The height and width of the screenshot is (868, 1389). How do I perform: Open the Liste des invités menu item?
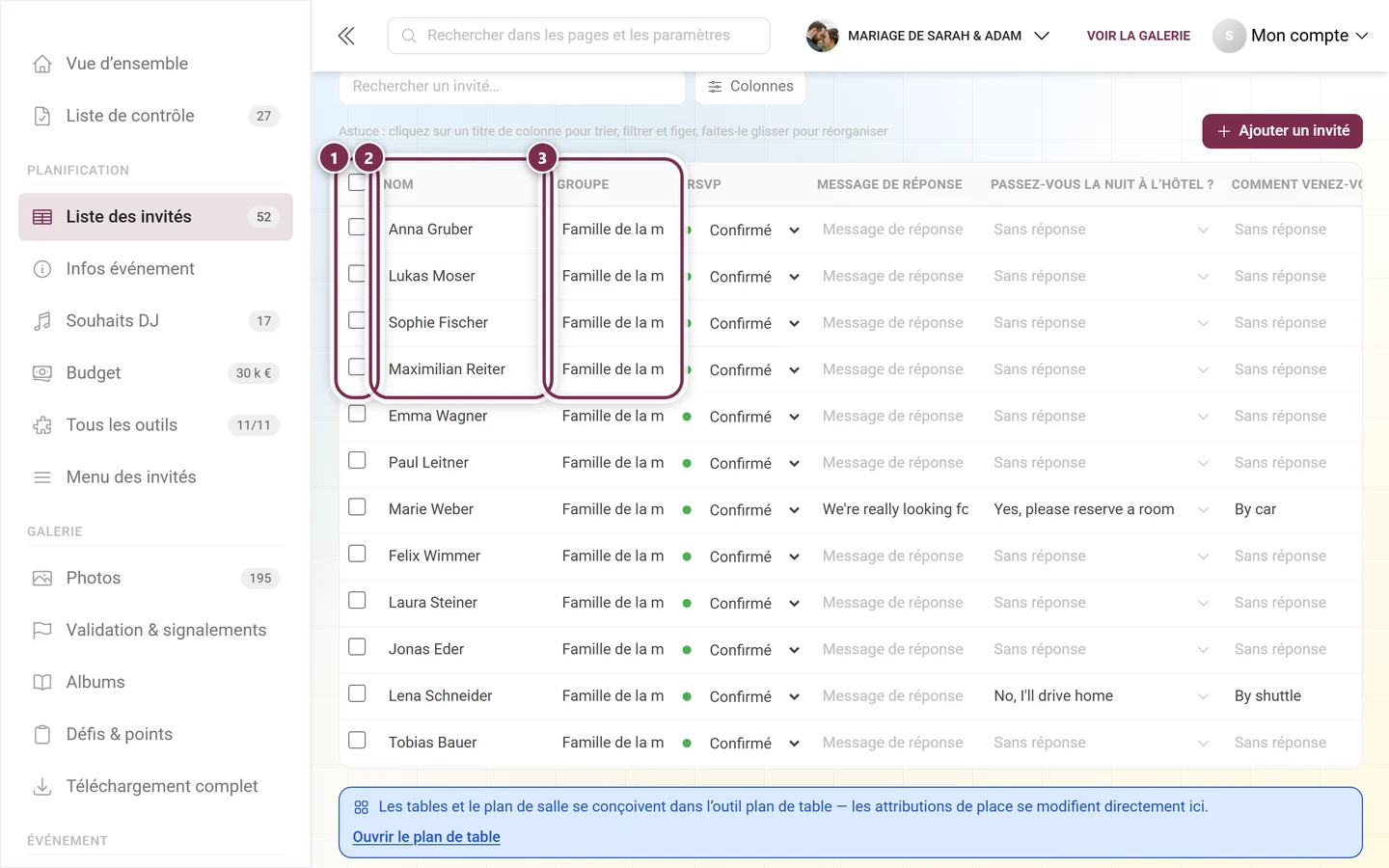pyautogui.click(x=155, y=217)
